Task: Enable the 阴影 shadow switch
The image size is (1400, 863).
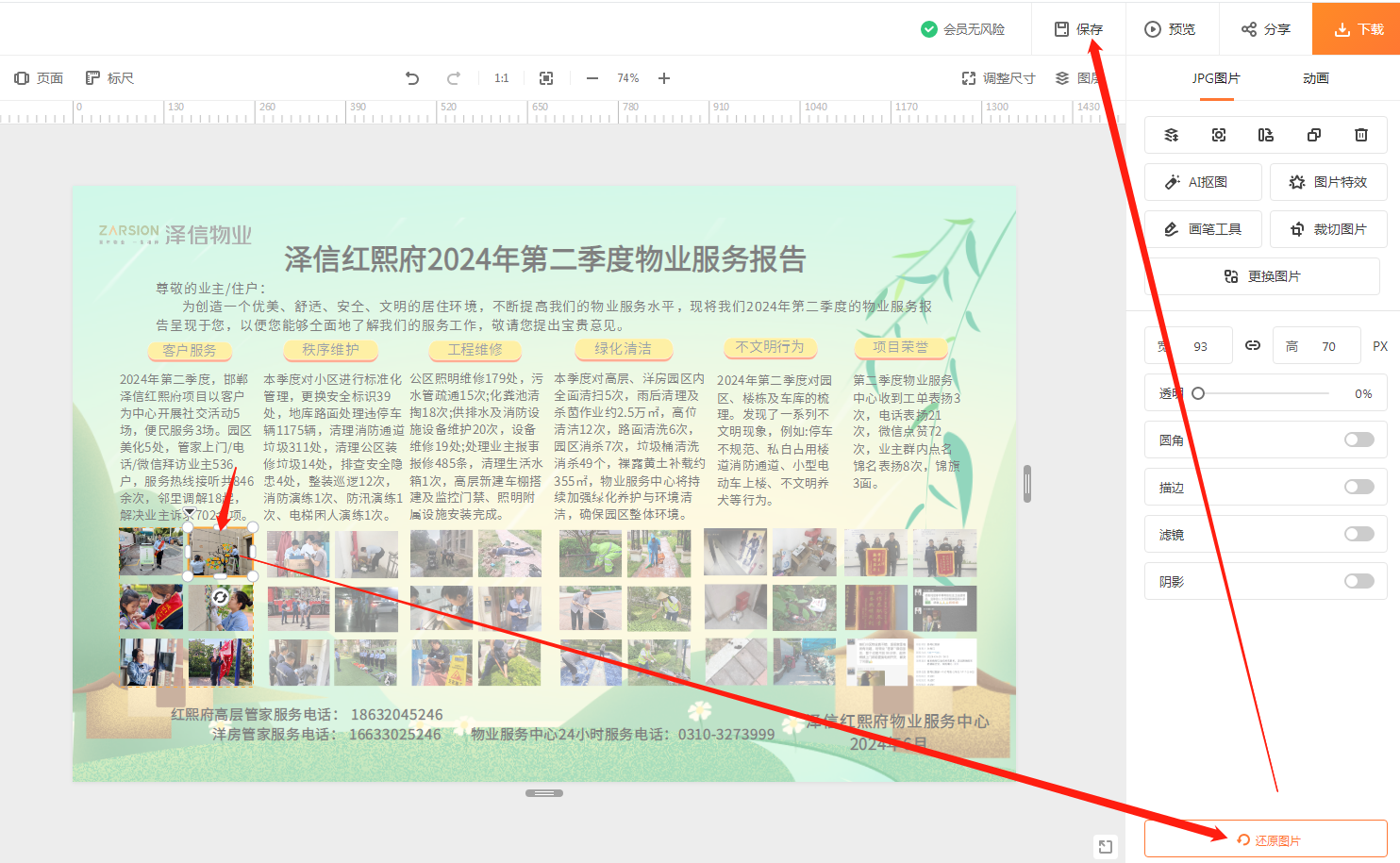Action: pyautogui.click(x=1359, y=581)
